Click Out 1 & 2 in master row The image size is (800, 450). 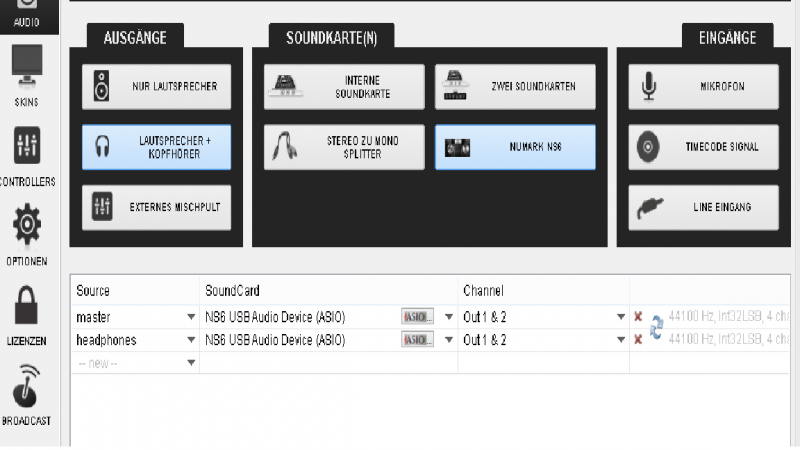pos(485,317)
